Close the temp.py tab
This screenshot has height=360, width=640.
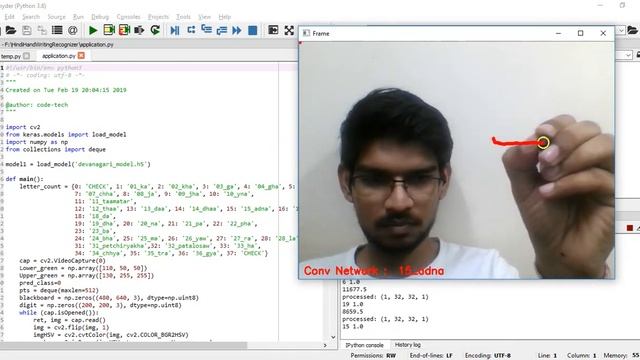[27, 56]
